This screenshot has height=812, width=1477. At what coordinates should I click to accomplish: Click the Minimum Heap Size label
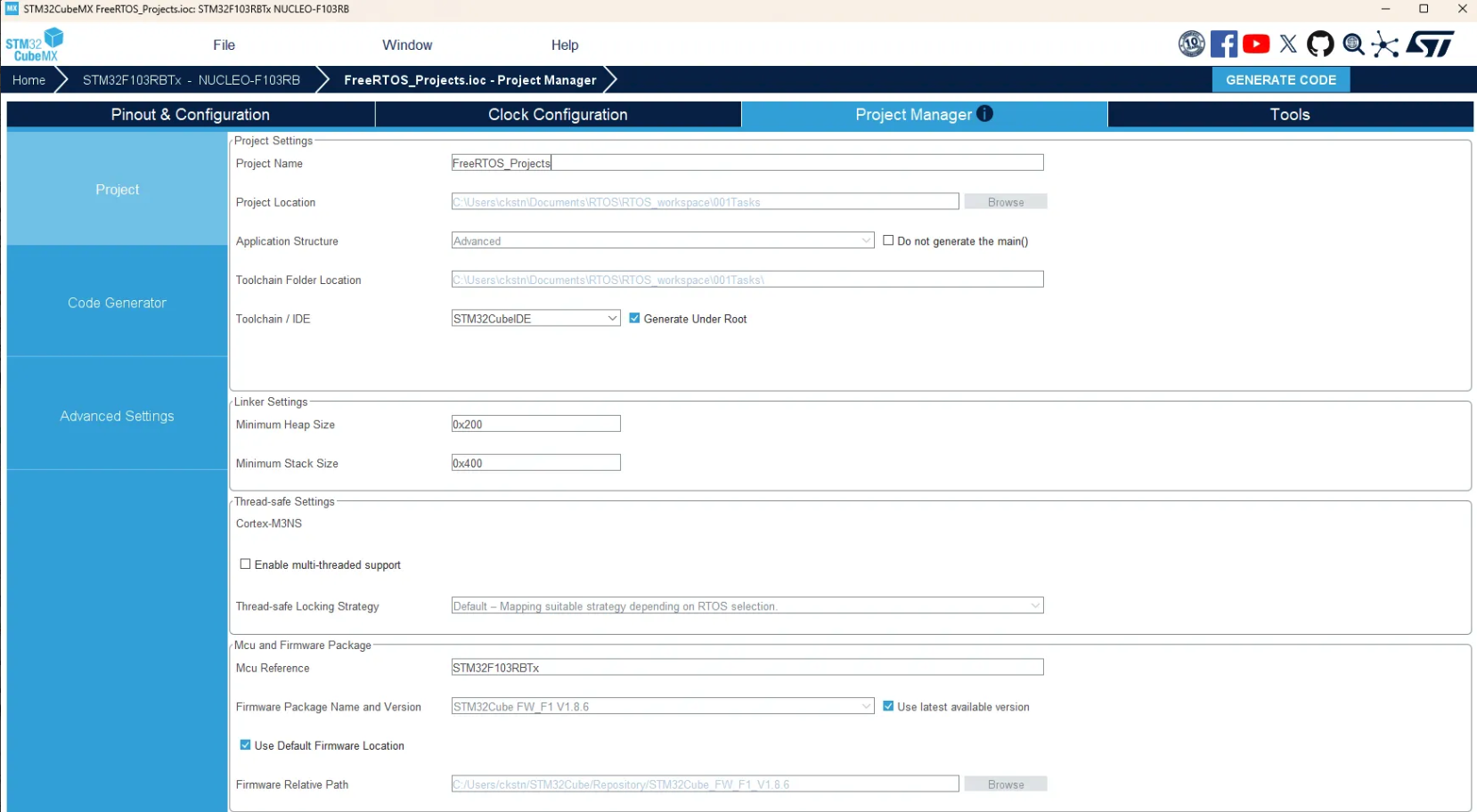coord(285,425)
